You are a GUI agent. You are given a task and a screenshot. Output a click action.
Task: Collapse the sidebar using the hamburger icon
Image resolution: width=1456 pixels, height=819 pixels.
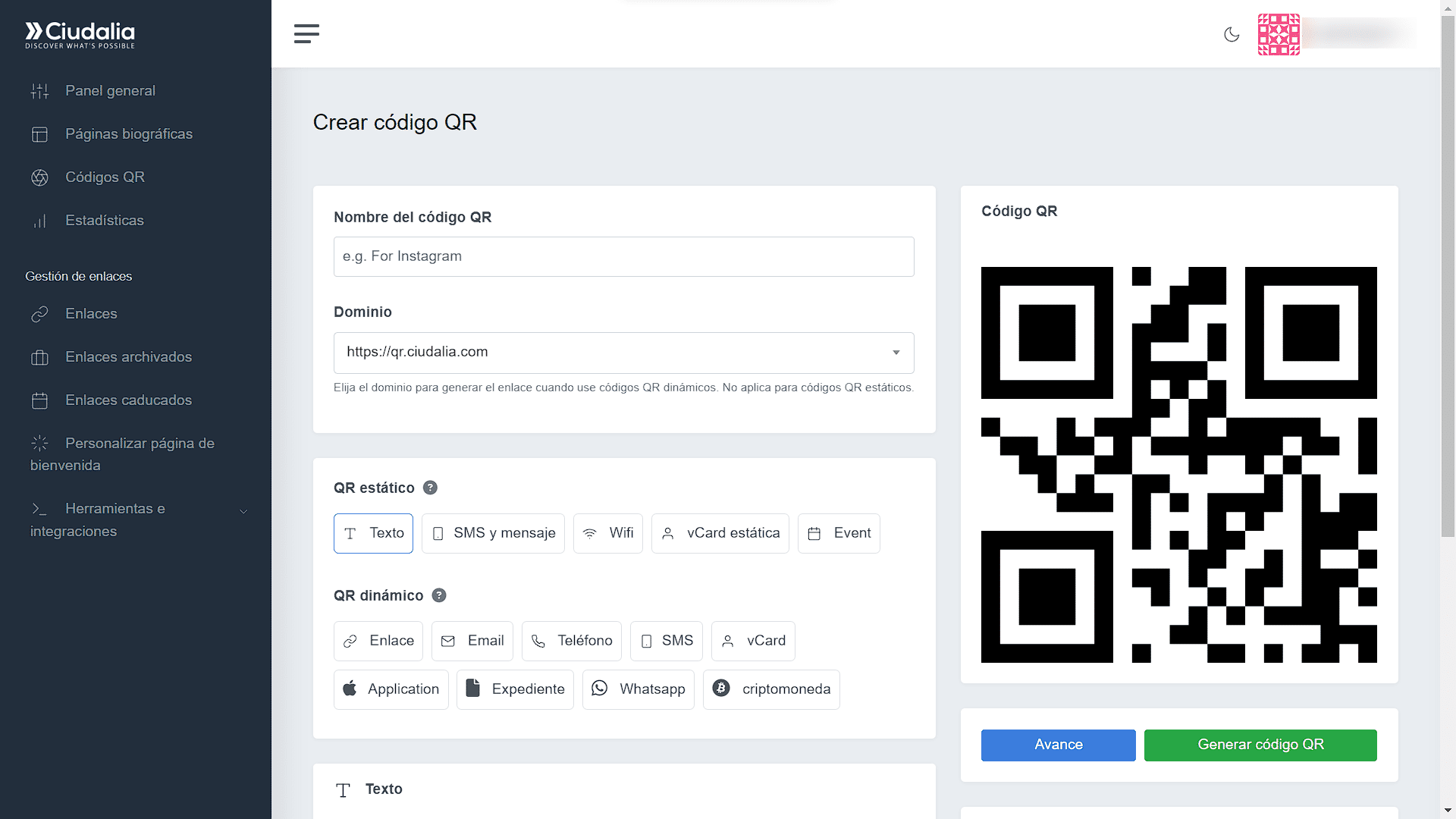tap(306, 33)
